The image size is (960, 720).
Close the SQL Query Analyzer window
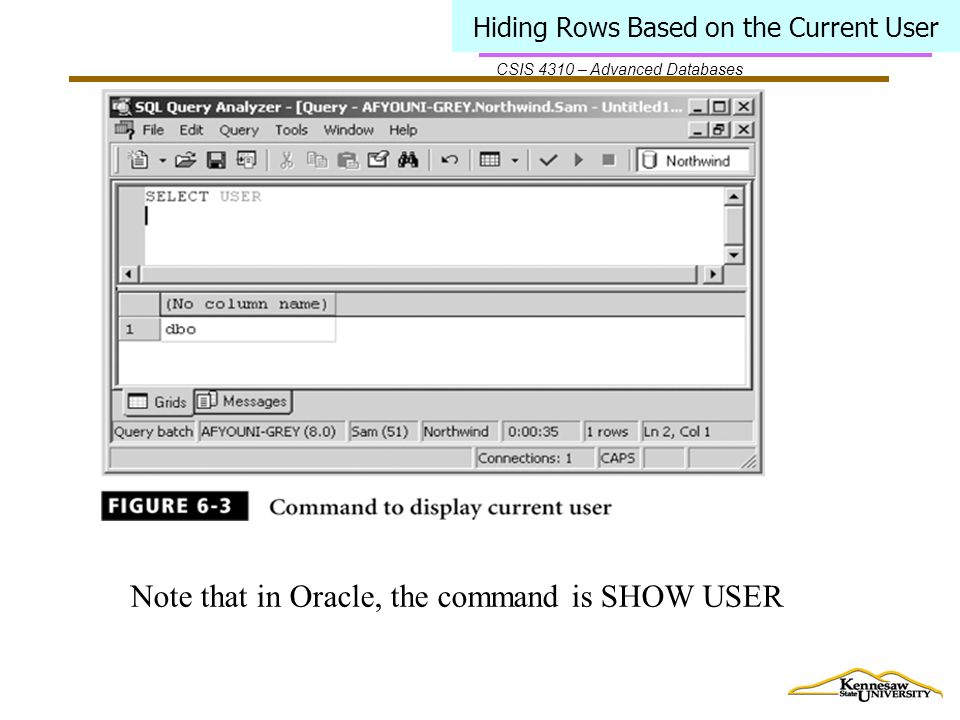click(743, 107)
